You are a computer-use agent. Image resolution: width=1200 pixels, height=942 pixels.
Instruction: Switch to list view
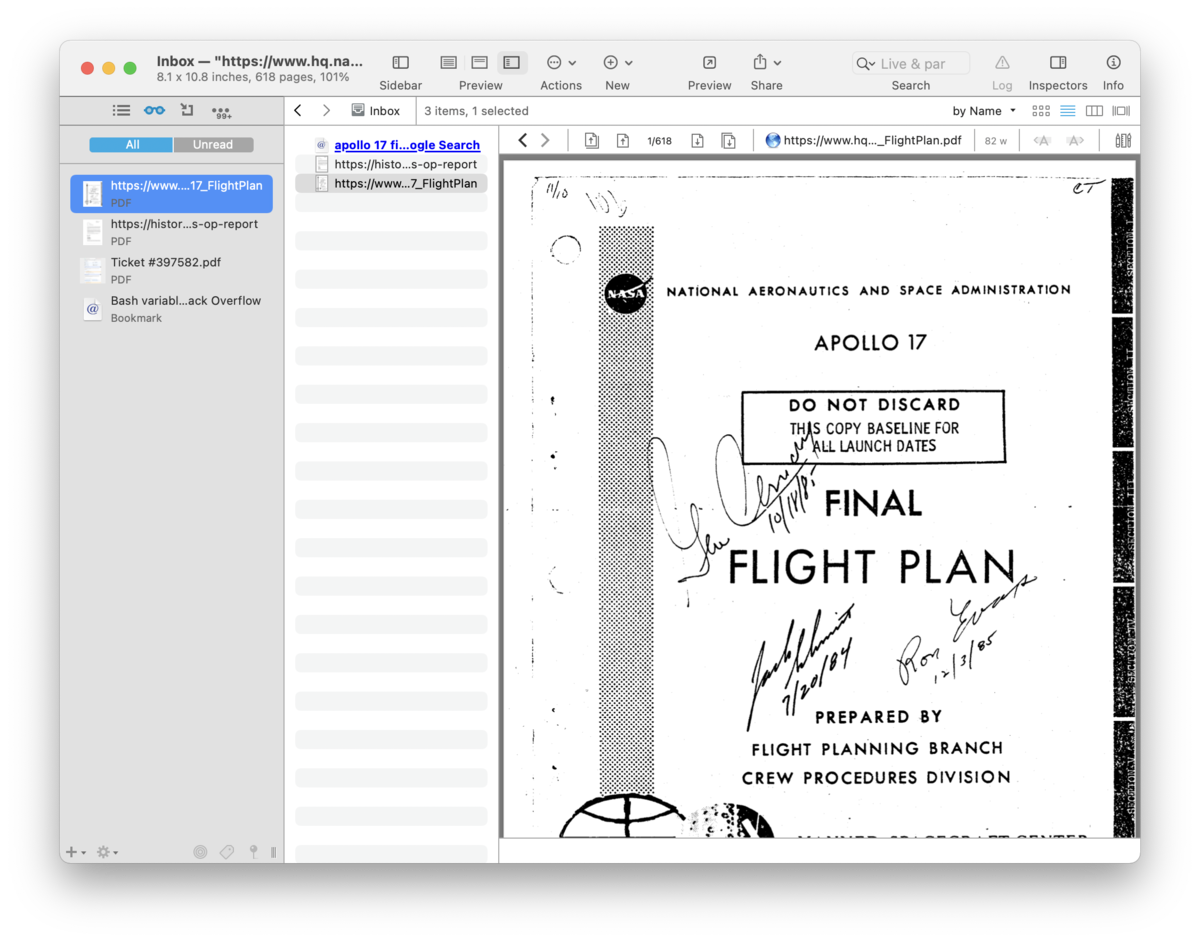1067,111
